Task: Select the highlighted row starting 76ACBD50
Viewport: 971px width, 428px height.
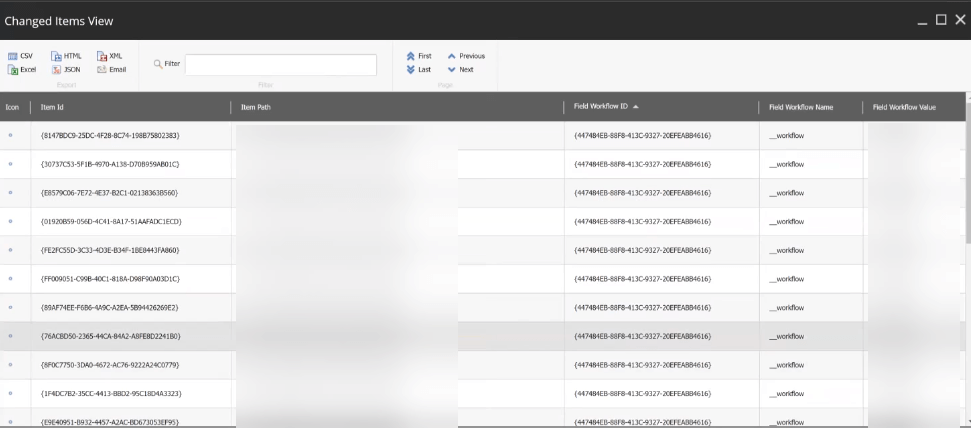Action: click(x=110, y=336)
